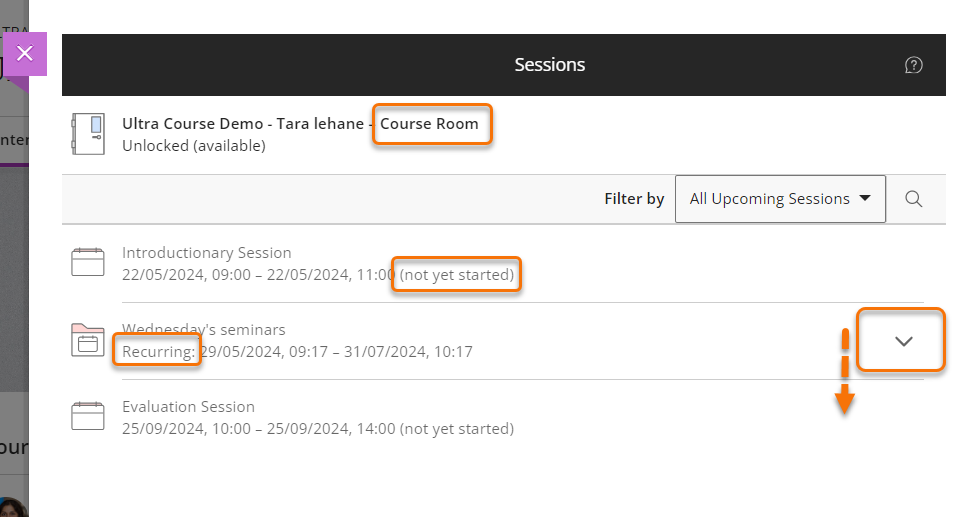Open the Introductionary Session entry
Image resolution: width=973 pixels, height=517 pixels.
point(207,253)
